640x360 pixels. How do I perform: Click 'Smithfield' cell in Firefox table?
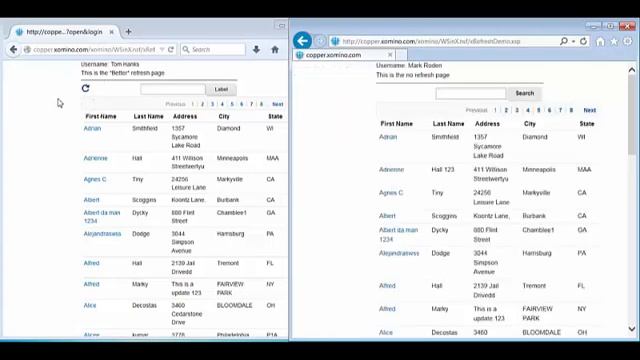point(145,128)
